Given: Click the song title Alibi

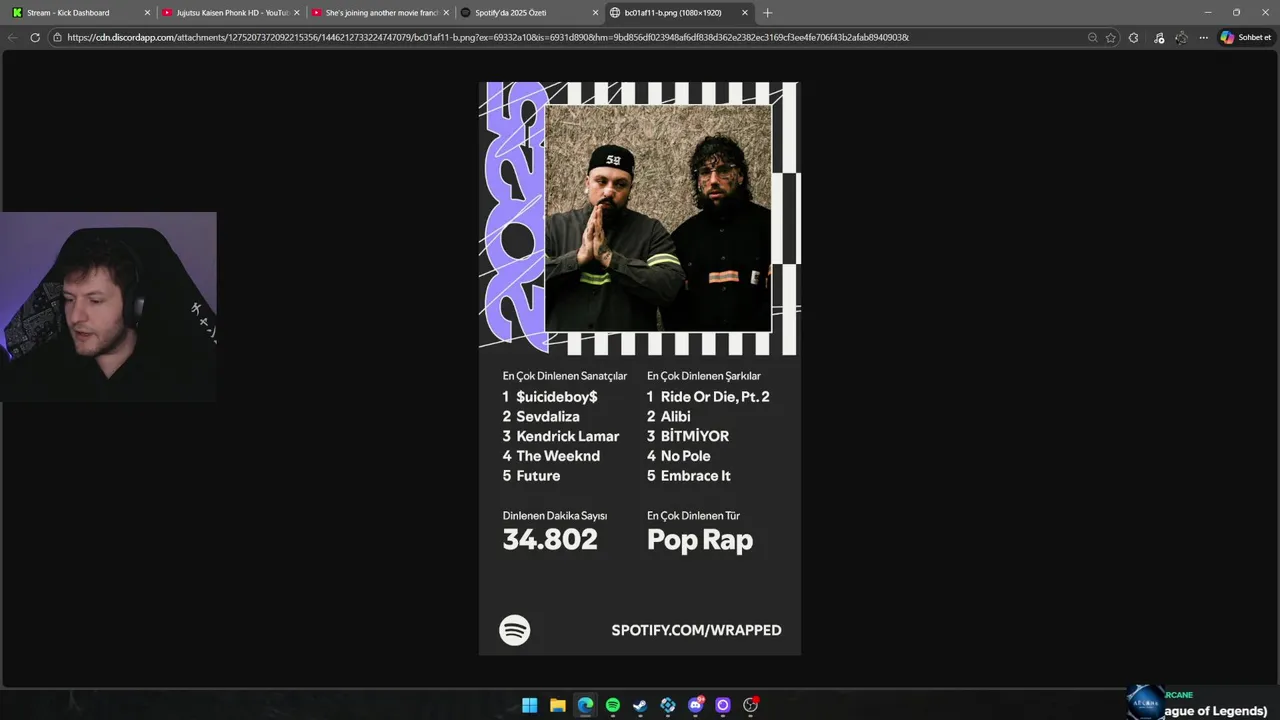Looking at the screenshot, I should pos(676,417).
